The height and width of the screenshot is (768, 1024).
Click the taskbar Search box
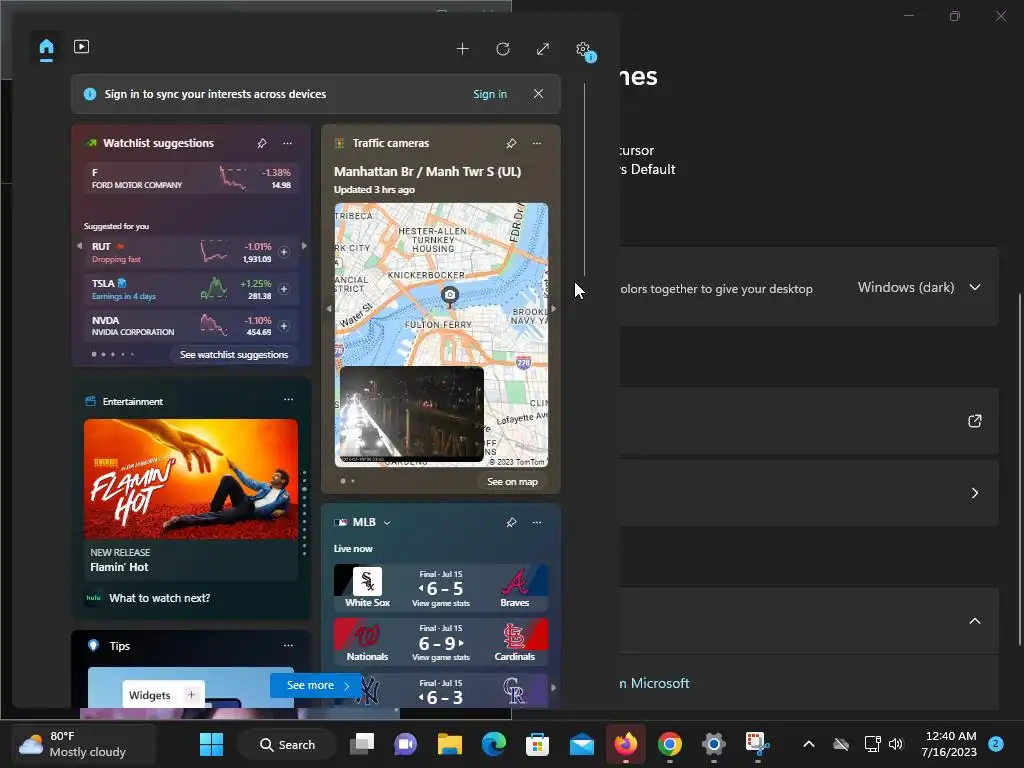coord(287,744)
